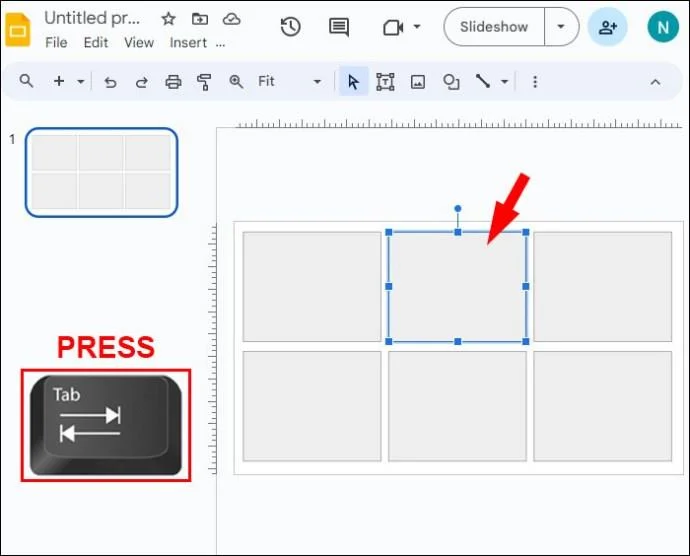Viewport: 690px width, 556px height.
Task: Open the N account avatar
Action: (663, 27)
